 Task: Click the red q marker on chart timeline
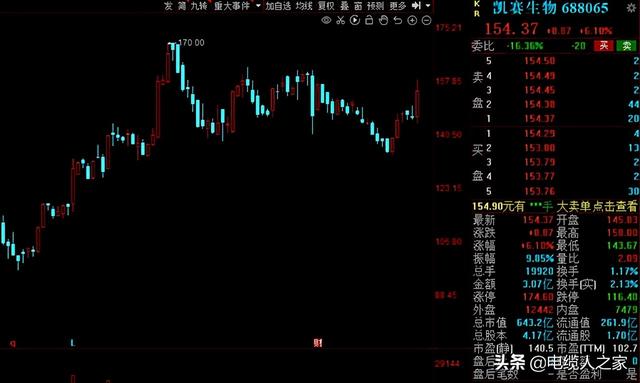click(x=13, y=343)
